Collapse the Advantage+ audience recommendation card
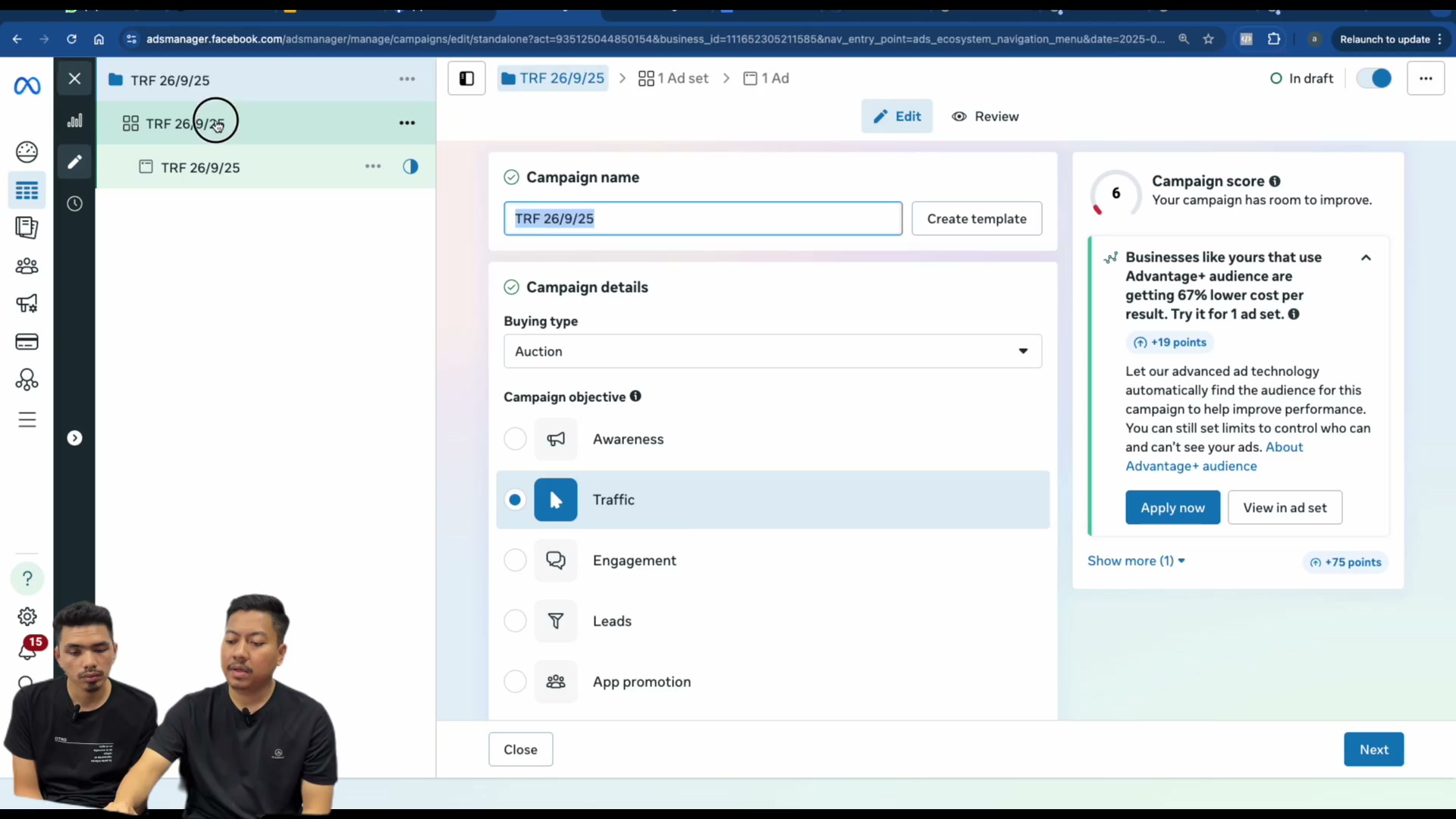The image size is (1456, 819). click(1366, 258)
